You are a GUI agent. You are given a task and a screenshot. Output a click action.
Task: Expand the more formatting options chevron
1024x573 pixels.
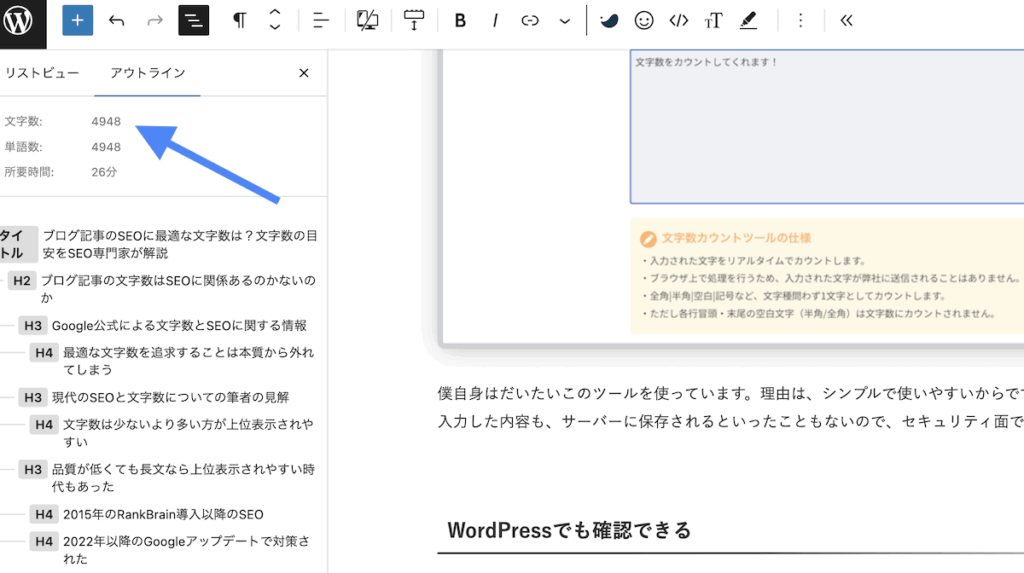(565, 21)
